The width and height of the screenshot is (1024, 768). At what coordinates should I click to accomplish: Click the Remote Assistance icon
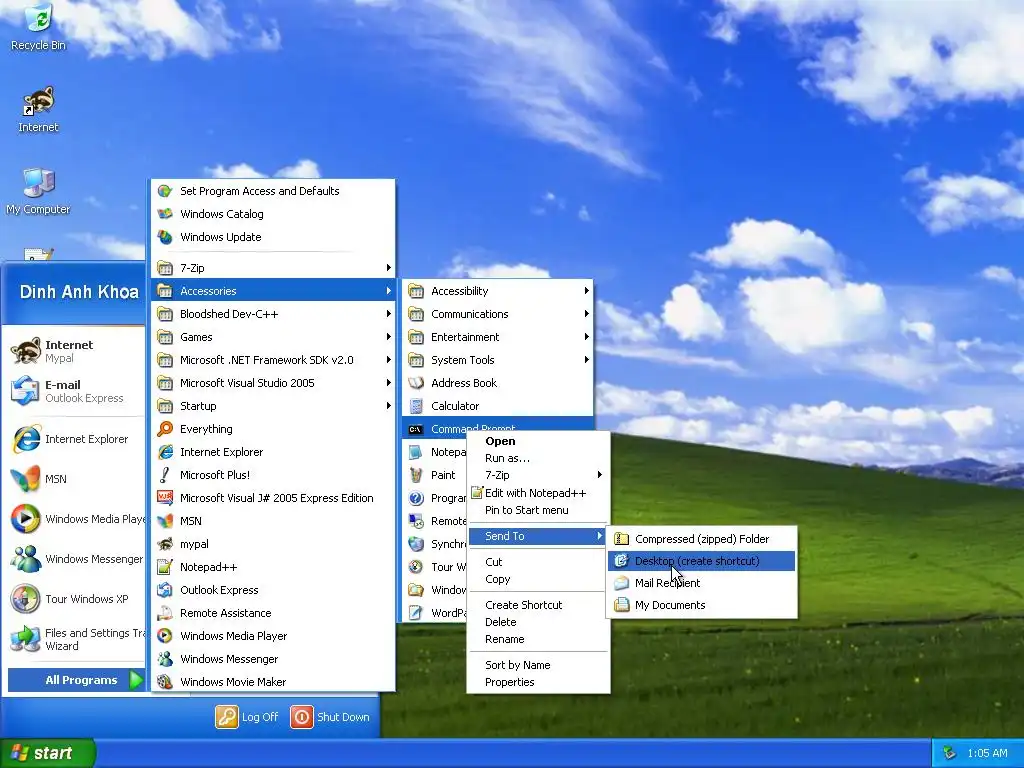[165, 613]
